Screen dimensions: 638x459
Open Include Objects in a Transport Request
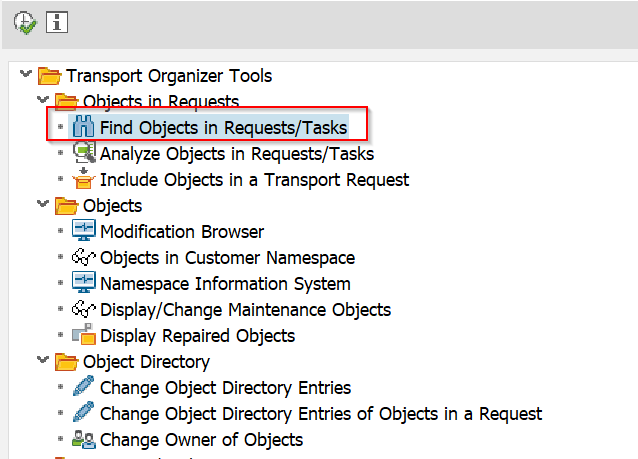[x=254, y=180]
